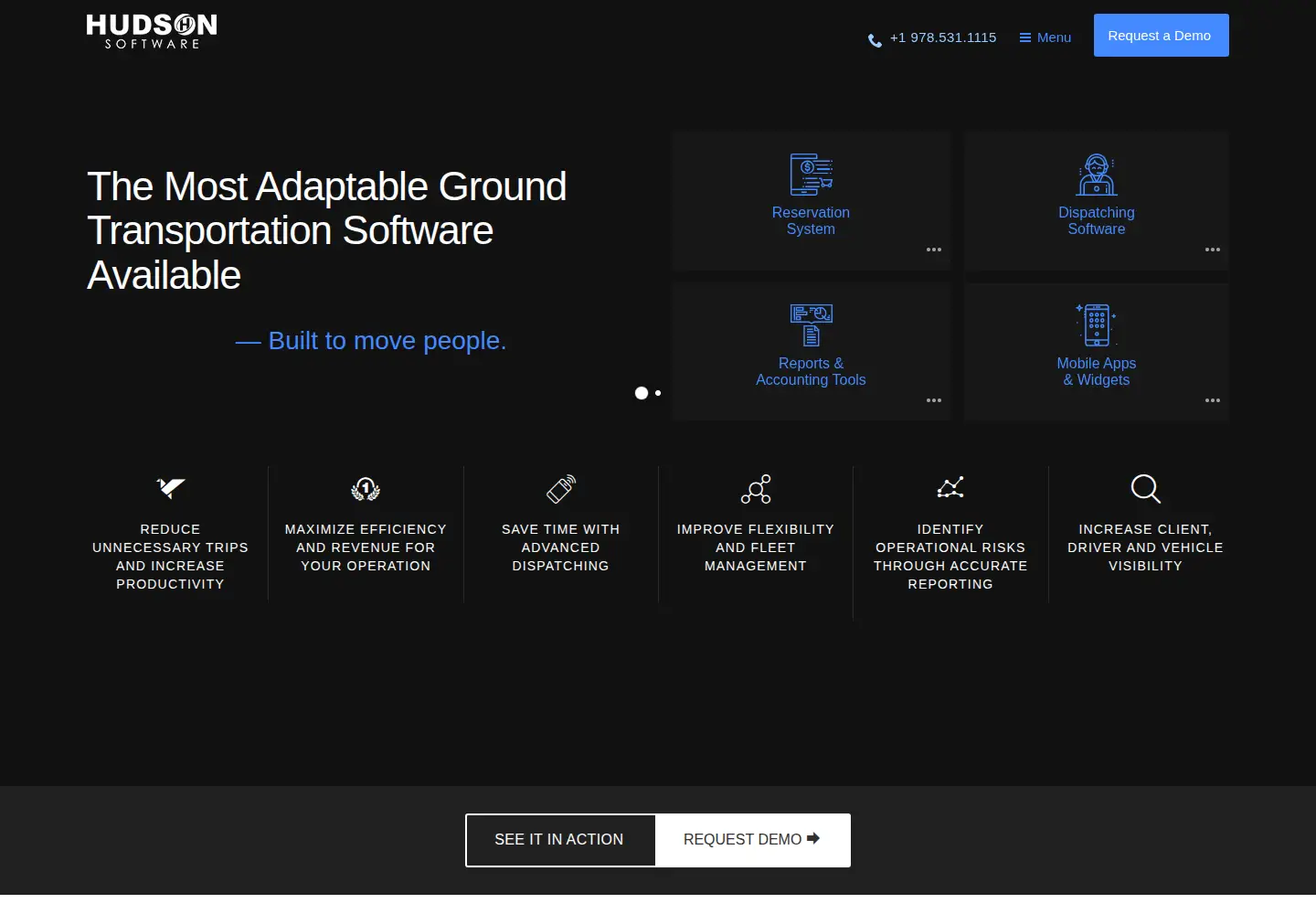The width and height of the screenshot is (1316, 914).
Task: Click the award badge icon for Maximize Efficiency
Action: [366, 489]
